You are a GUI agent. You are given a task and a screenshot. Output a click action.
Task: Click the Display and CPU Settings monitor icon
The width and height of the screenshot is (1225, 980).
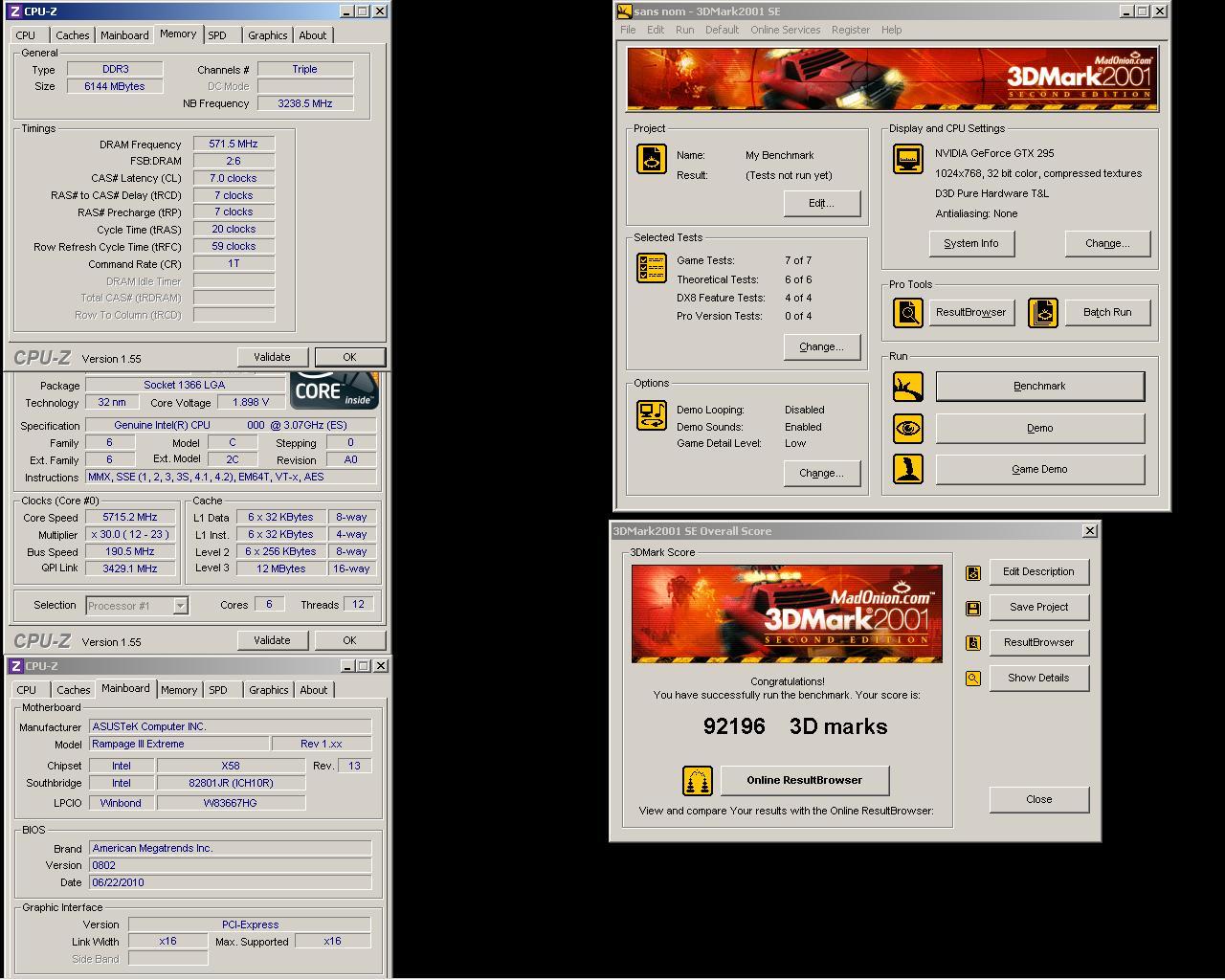pos(908,159)
